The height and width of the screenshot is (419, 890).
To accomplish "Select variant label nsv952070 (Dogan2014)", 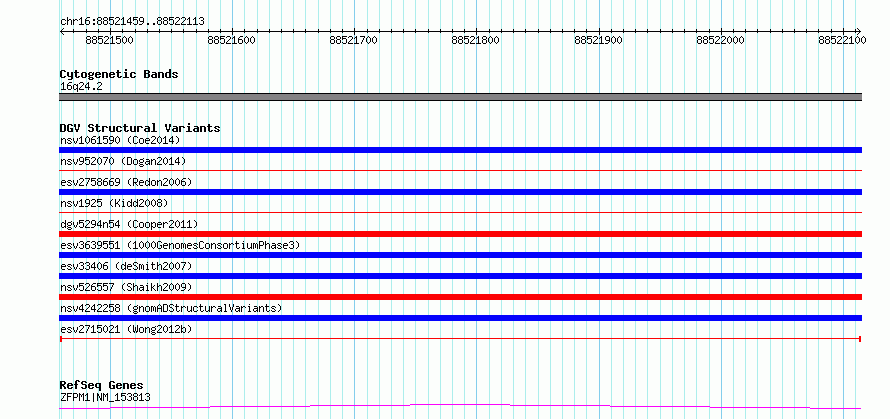I will tap(123, 161).
